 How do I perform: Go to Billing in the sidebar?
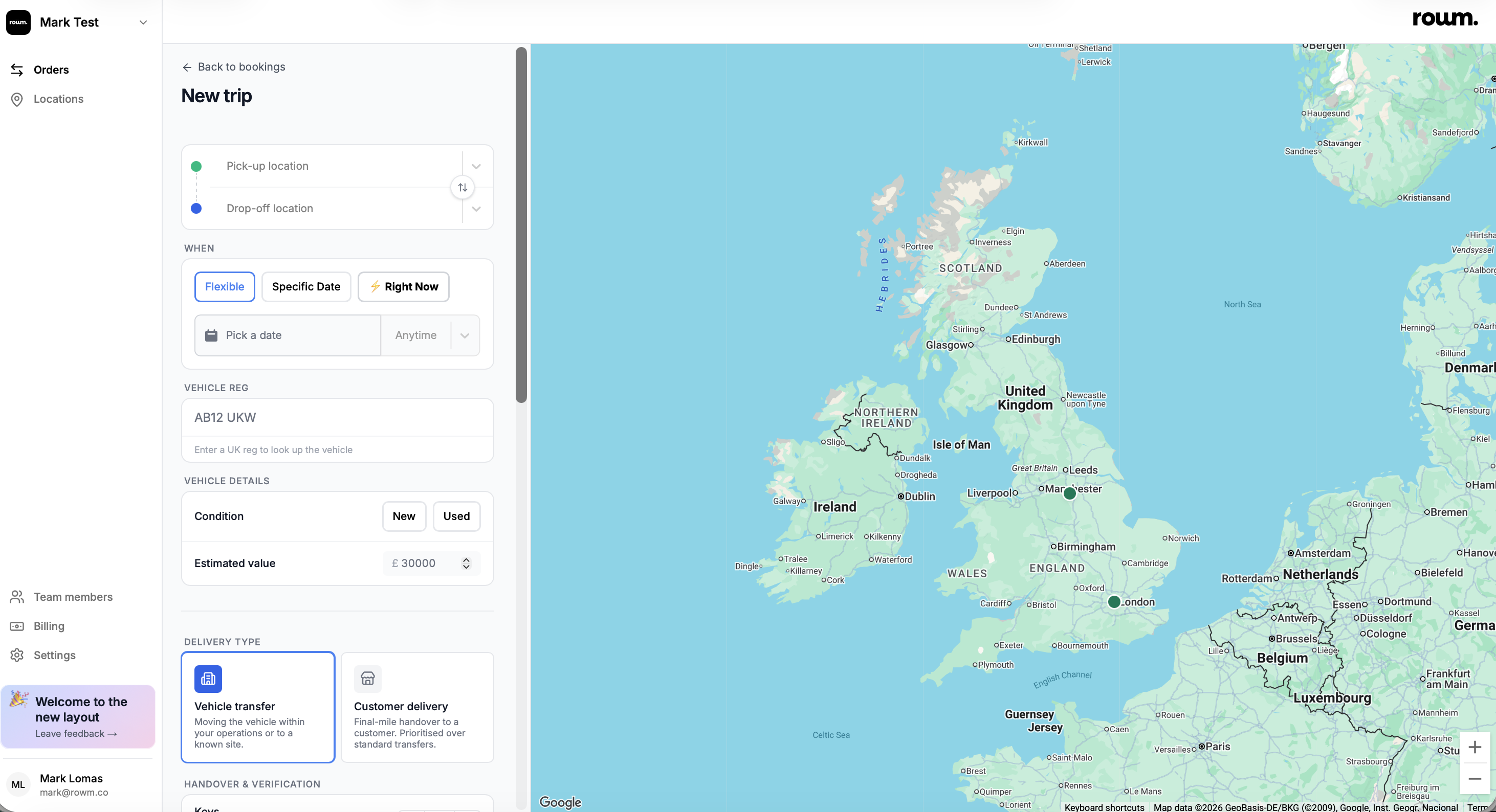pos(49,626)
